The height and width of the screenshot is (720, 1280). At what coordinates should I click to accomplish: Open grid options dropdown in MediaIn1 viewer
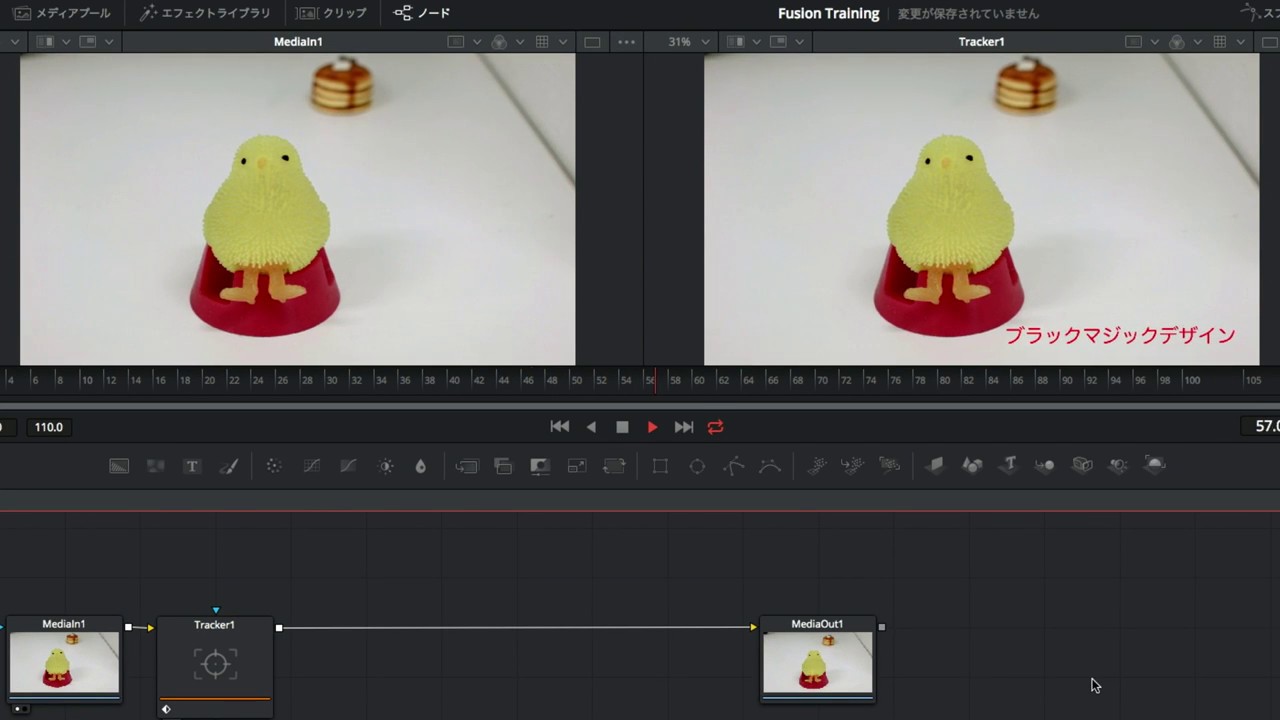[x=563, y=42]
